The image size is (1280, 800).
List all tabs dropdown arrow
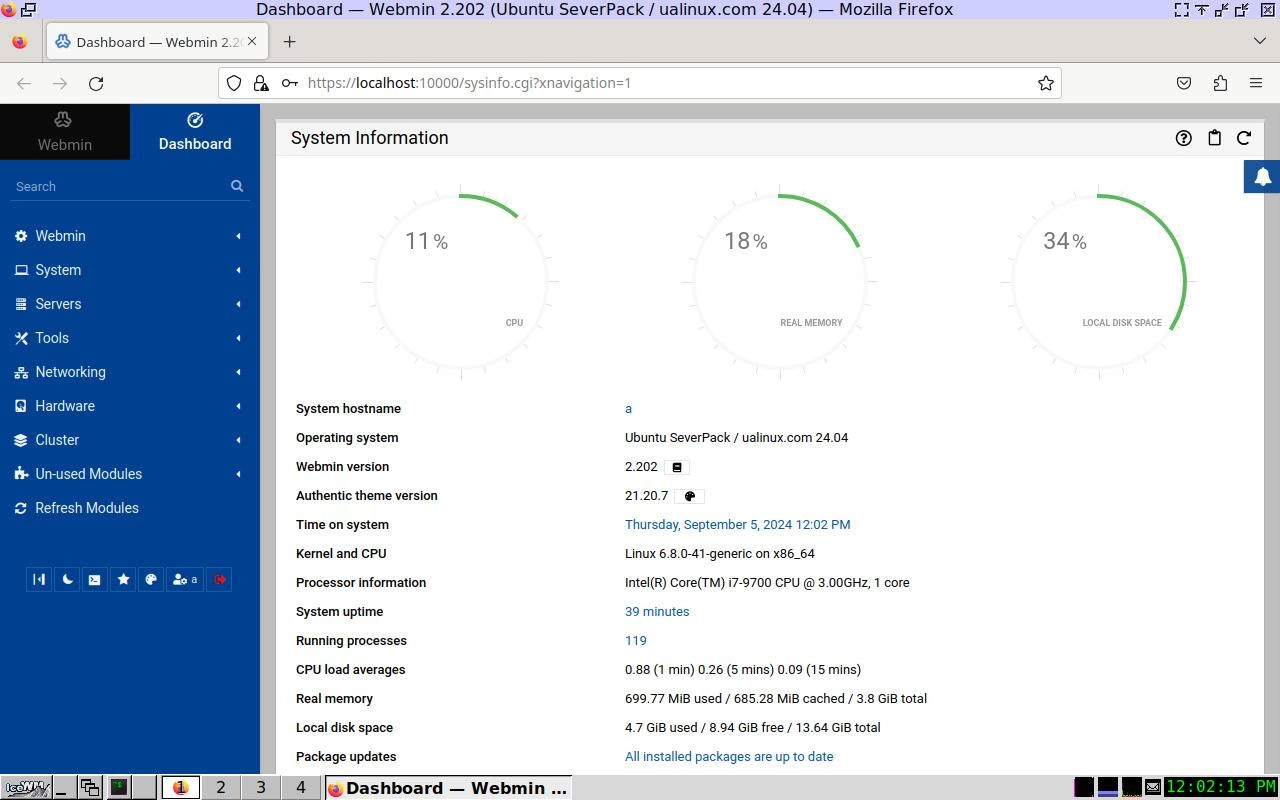coord(1259,41)
